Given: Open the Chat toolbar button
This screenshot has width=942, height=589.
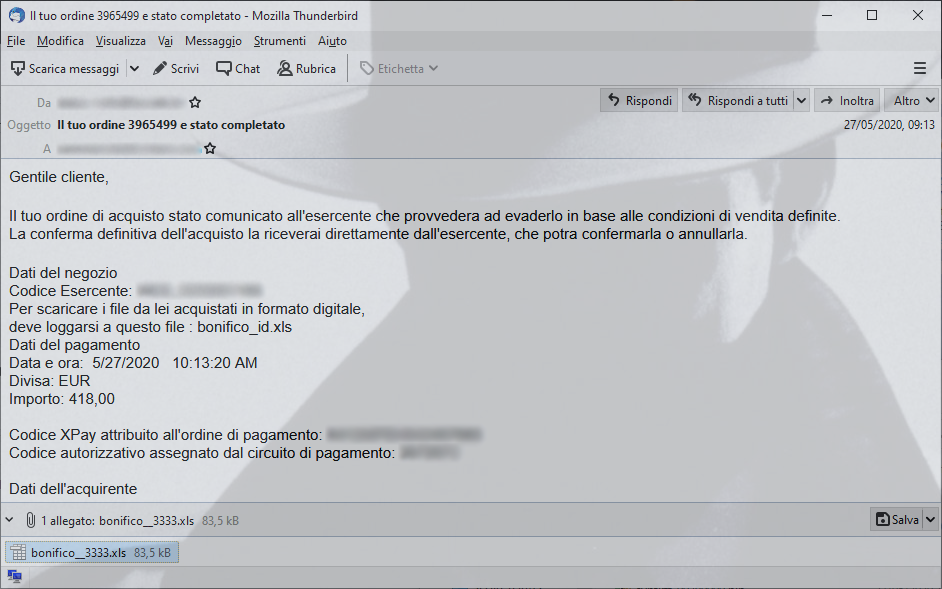Looking at the screenshot, I should click(x=238, y=69).
